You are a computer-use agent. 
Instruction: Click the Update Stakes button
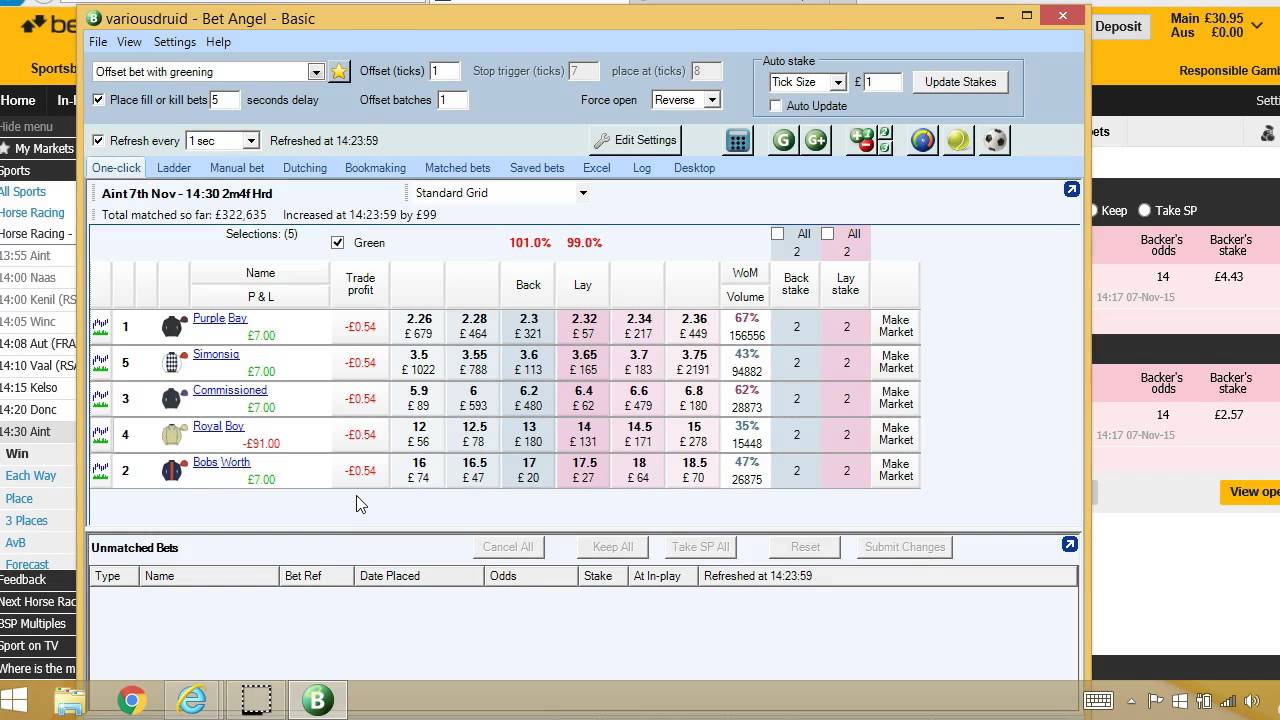click(x=960, y=82)
